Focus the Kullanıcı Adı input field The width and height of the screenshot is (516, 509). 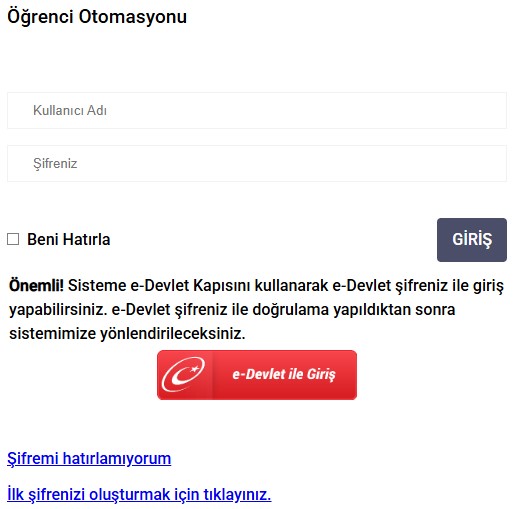point(257,110)
